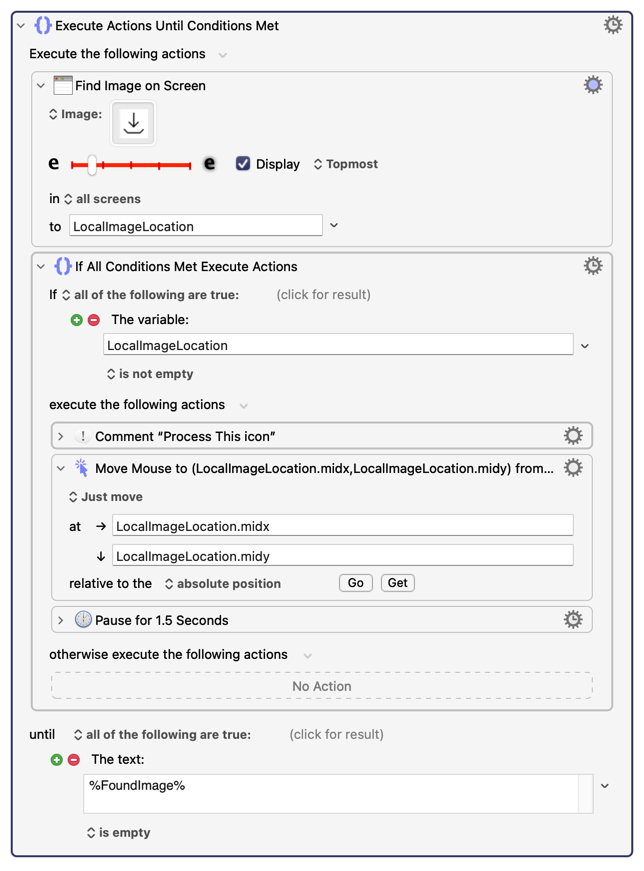Adjust the image fuzziness slider
The width and height of the screenshot is (644, 871).
(x=92, y=164)
